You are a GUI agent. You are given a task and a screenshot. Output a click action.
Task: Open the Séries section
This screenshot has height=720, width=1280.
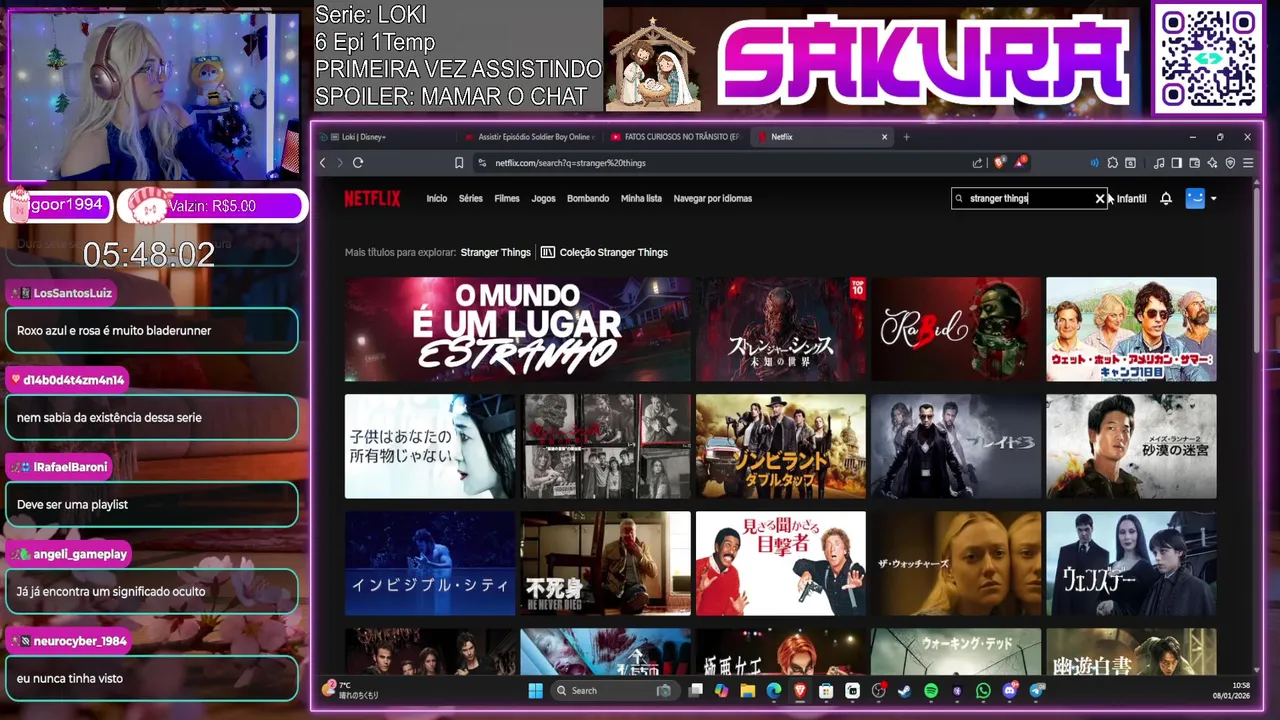(471, 198)
